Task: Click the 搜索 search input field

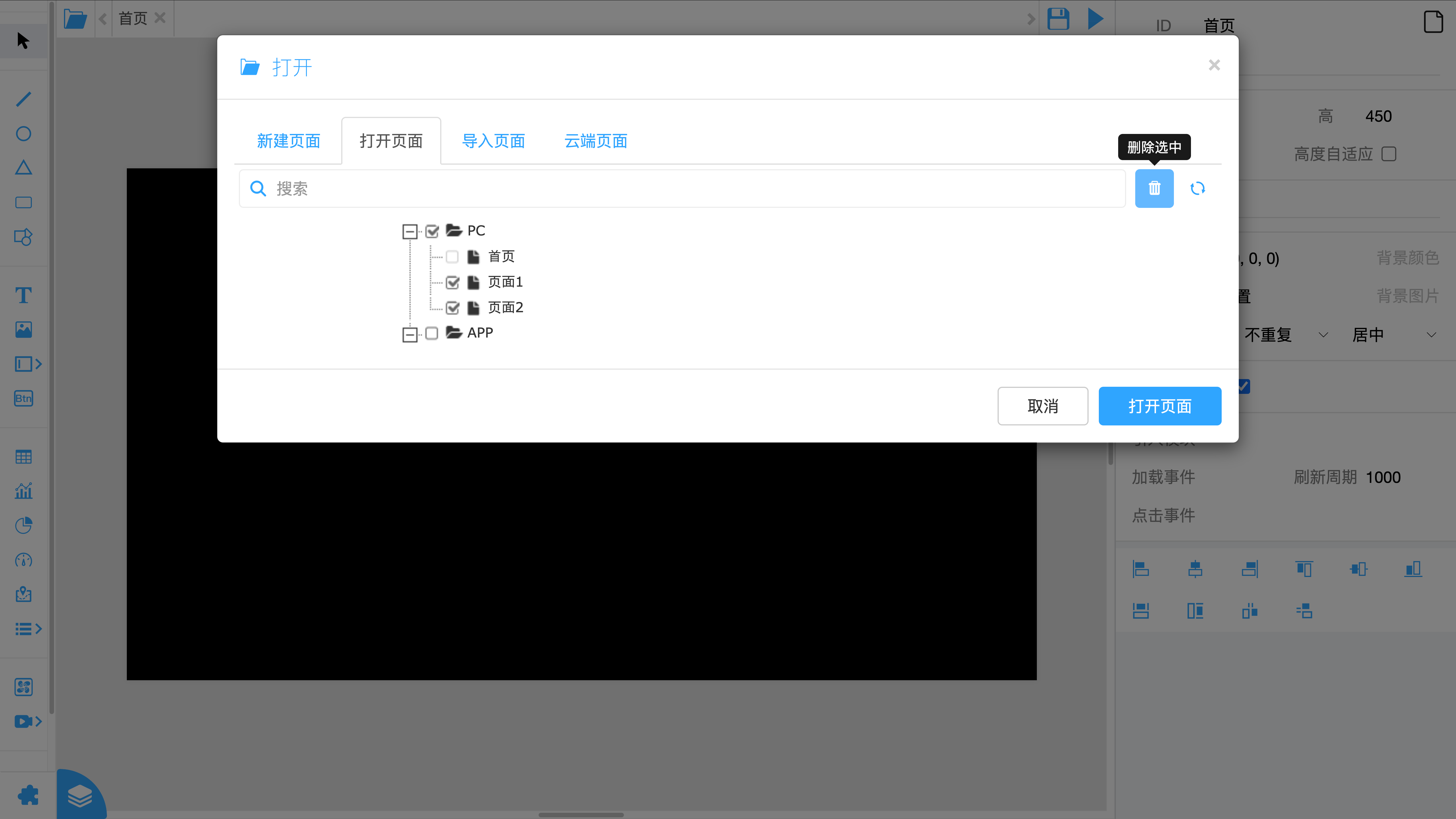Action: tap(678, 189)
